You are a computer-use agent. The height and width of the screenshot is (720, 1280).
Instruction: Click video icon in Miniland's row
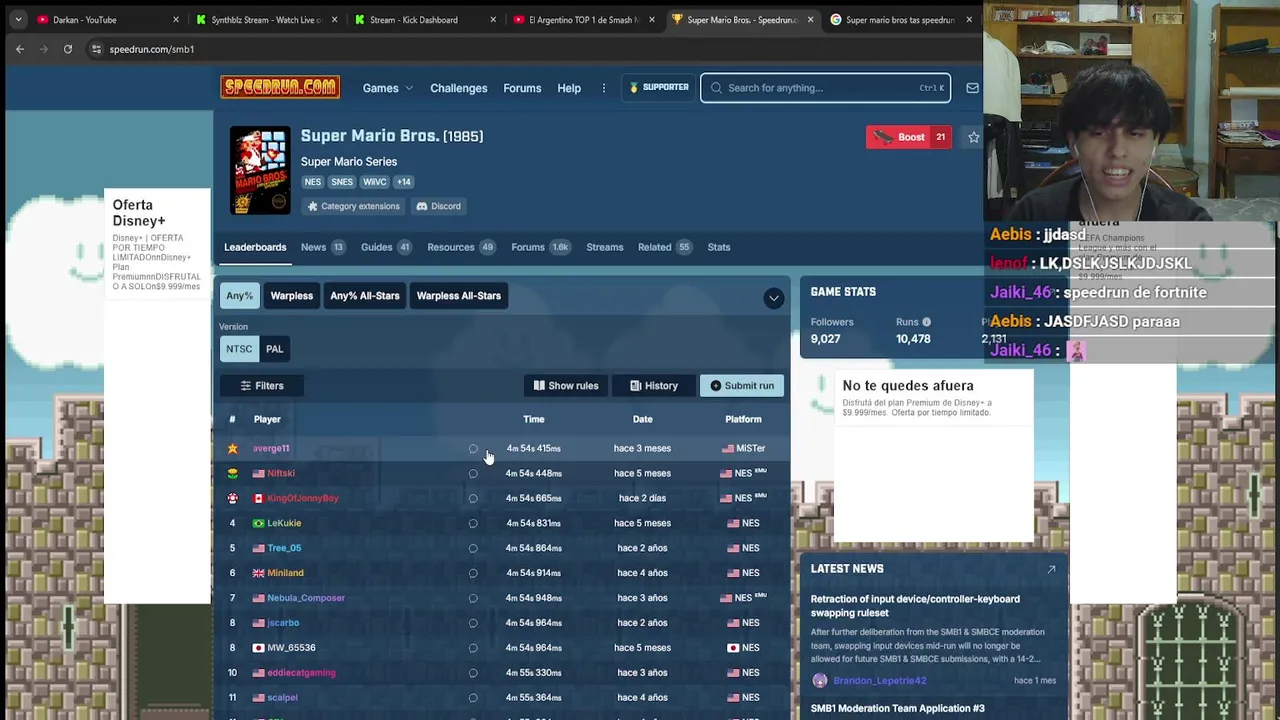[x=473, y=573]
